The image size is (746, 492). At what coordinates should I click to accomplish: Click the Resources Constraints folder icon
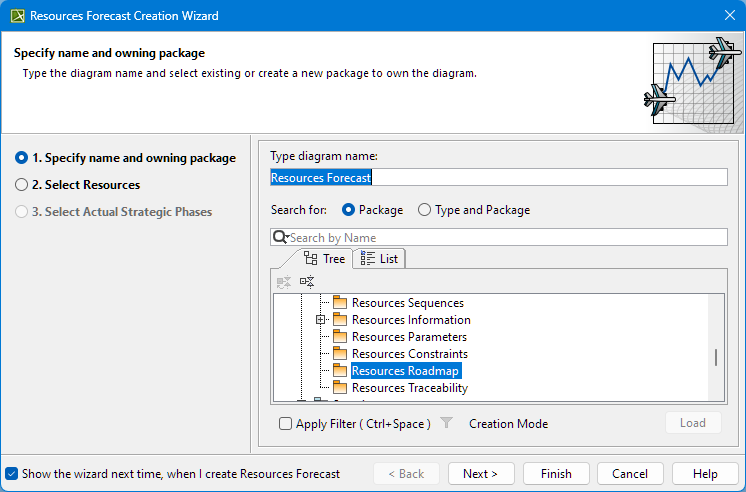pyautogui.click(x=340, y=354)
